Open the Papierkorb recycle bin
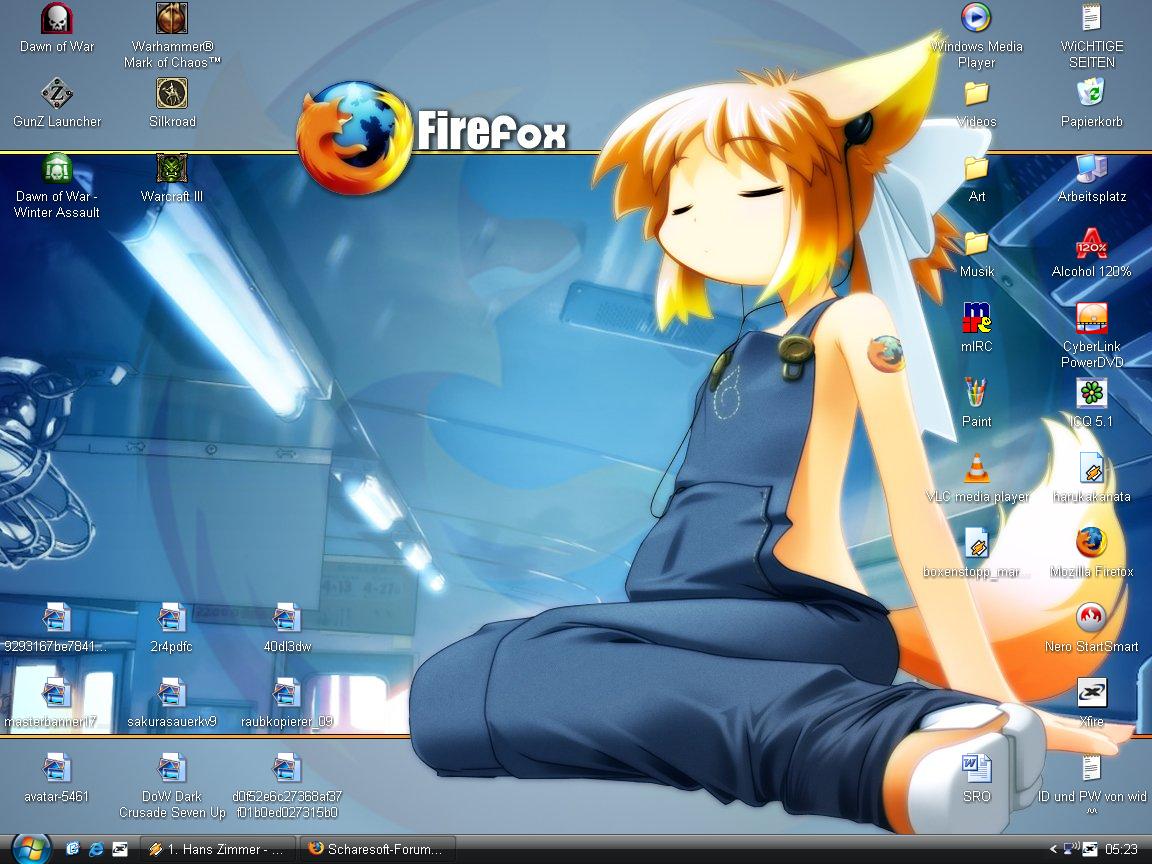This screenshot has height=864, width=1152. [x=1091, y=95]
